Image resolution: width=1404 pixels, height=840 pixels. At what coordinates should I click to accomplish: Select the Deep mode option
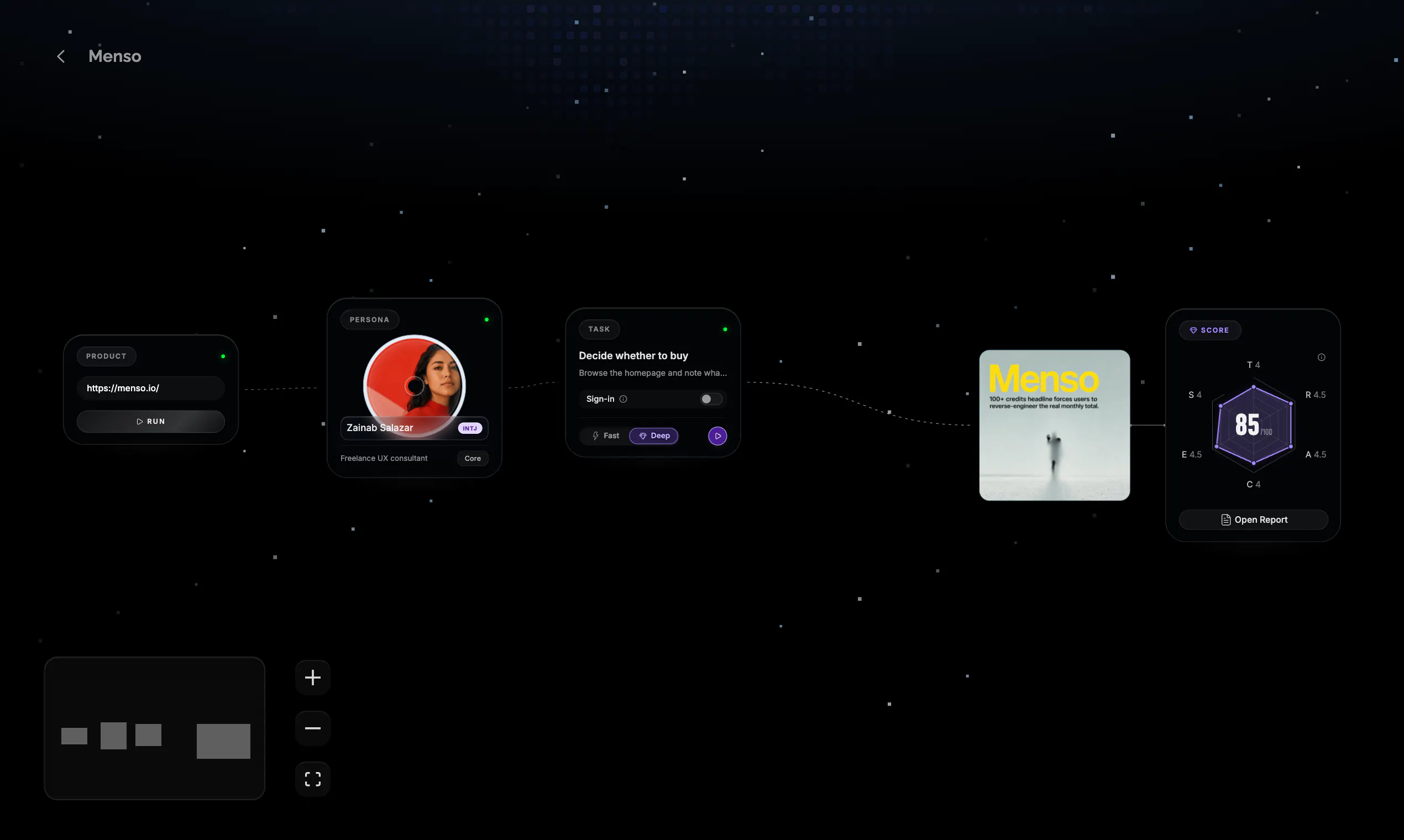click(654, 436)
